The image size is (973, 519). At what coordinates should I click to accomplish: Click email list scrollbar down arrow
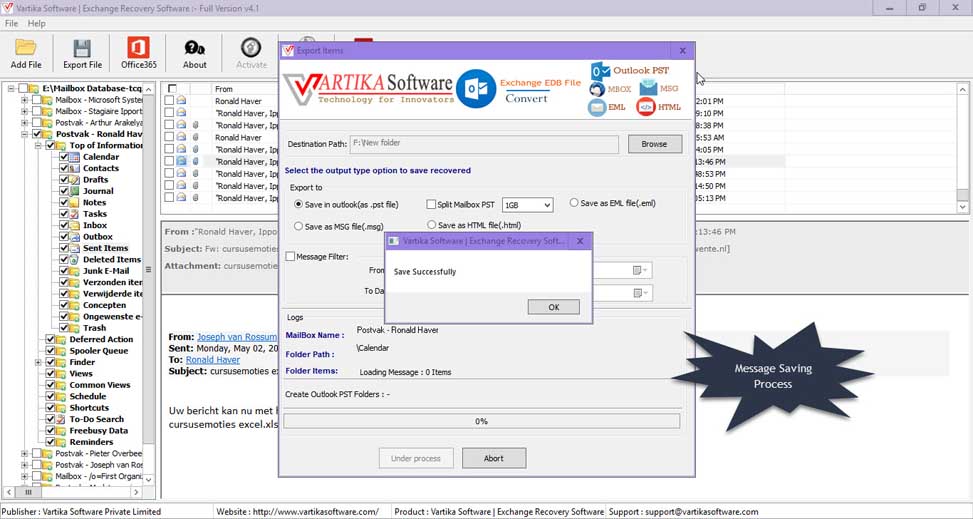point(962,207)
